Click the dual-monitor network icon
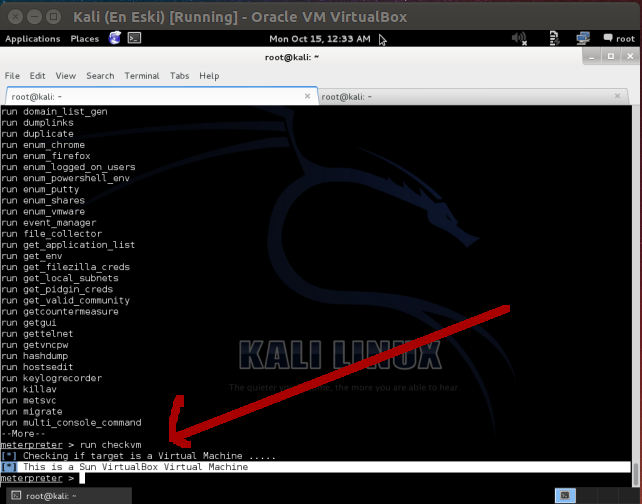Viewport: 642px width, 504px height. (583, 38)
